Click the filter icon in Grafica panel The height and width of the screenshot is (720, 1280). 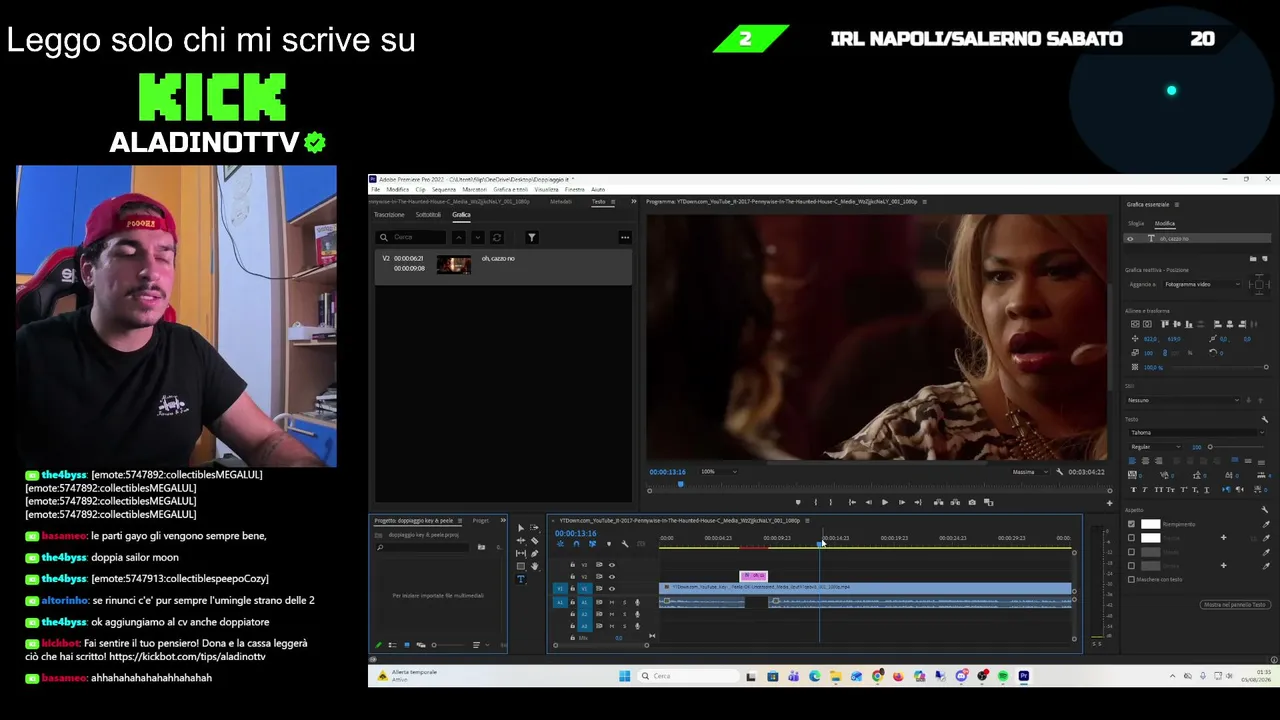click(531, 237)
